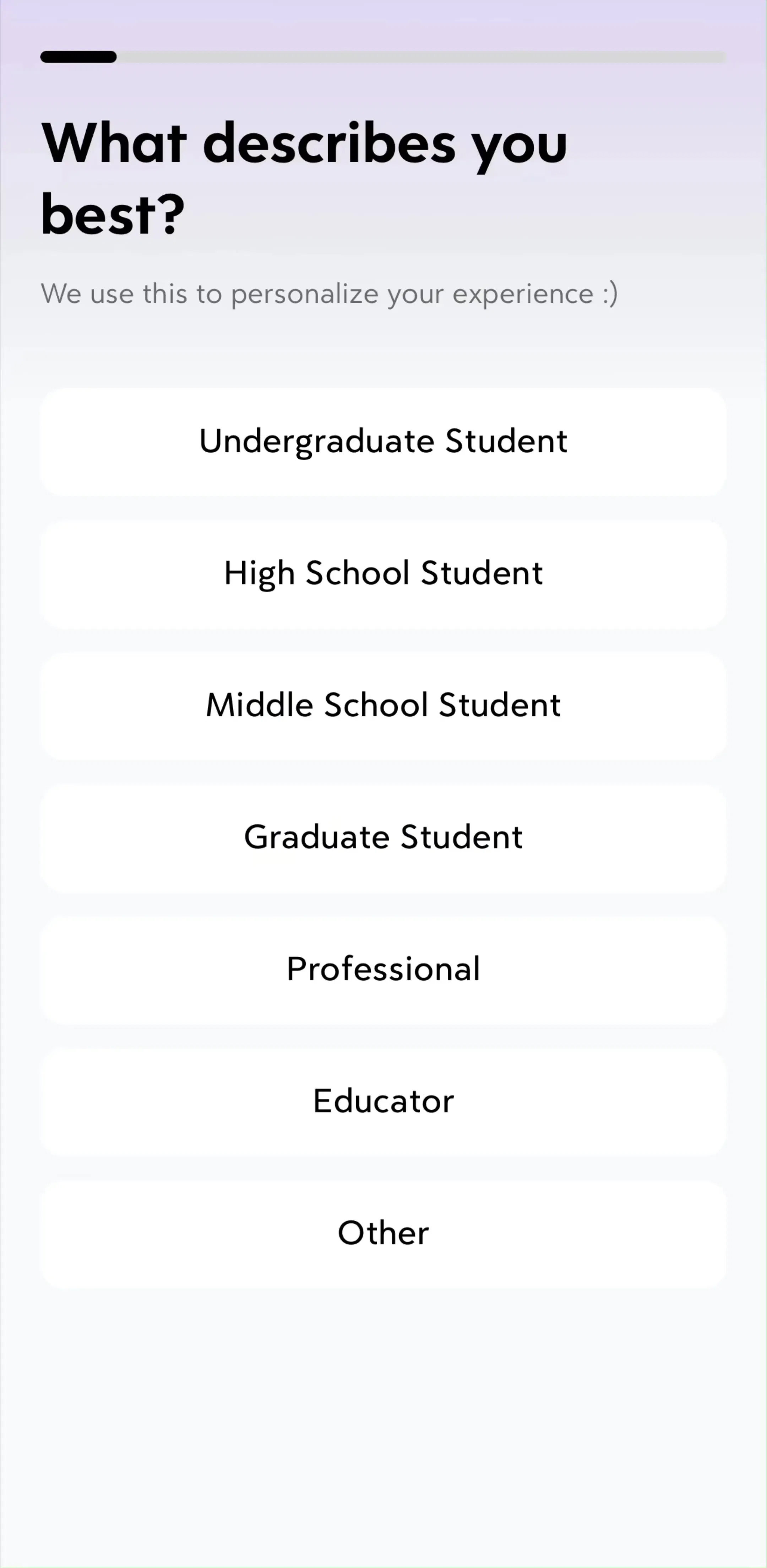This screenshot has height=1568, width=767.
Task: Click the 'What describes you best?' heading
Action: [x=304, y=178]
